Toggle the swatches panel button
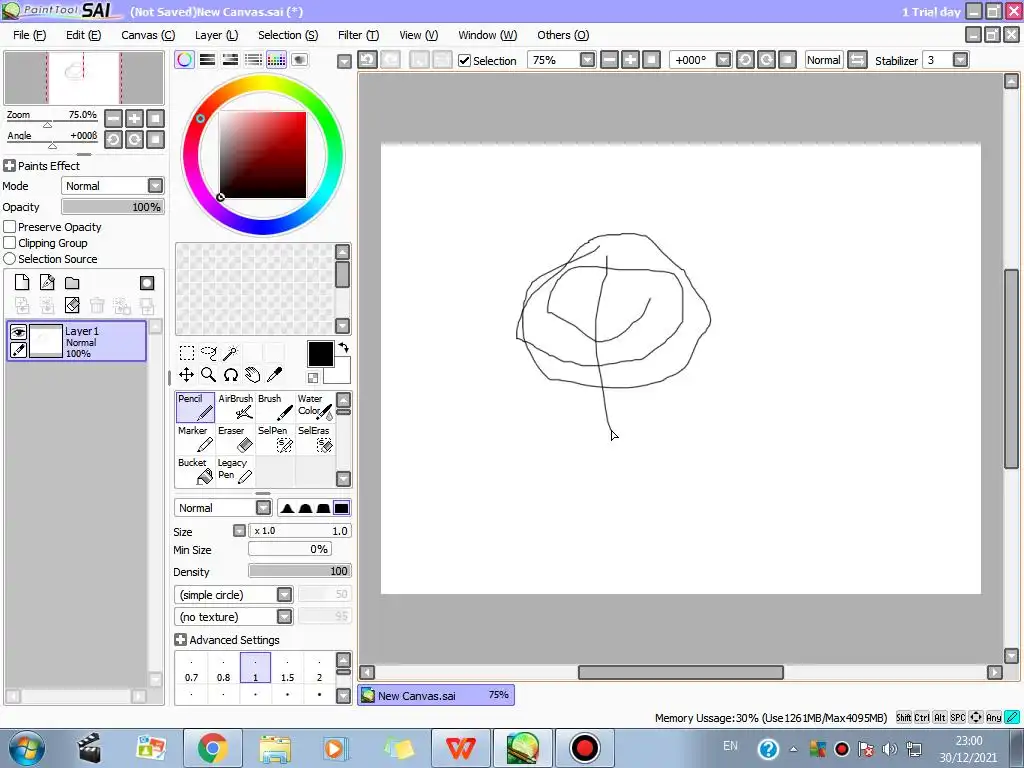 point(276,60)
